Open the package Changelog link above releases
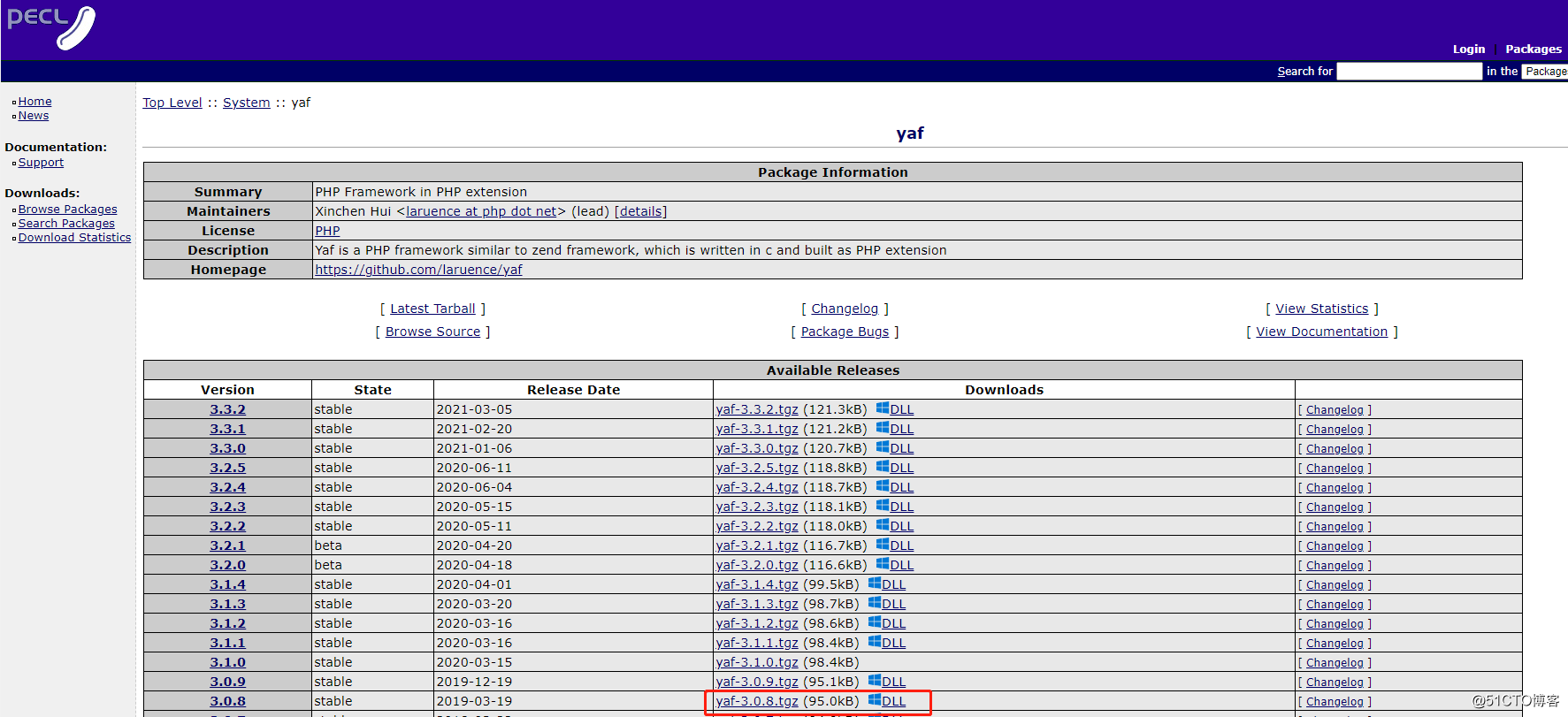1568x717 pixels. coord(845,309)
